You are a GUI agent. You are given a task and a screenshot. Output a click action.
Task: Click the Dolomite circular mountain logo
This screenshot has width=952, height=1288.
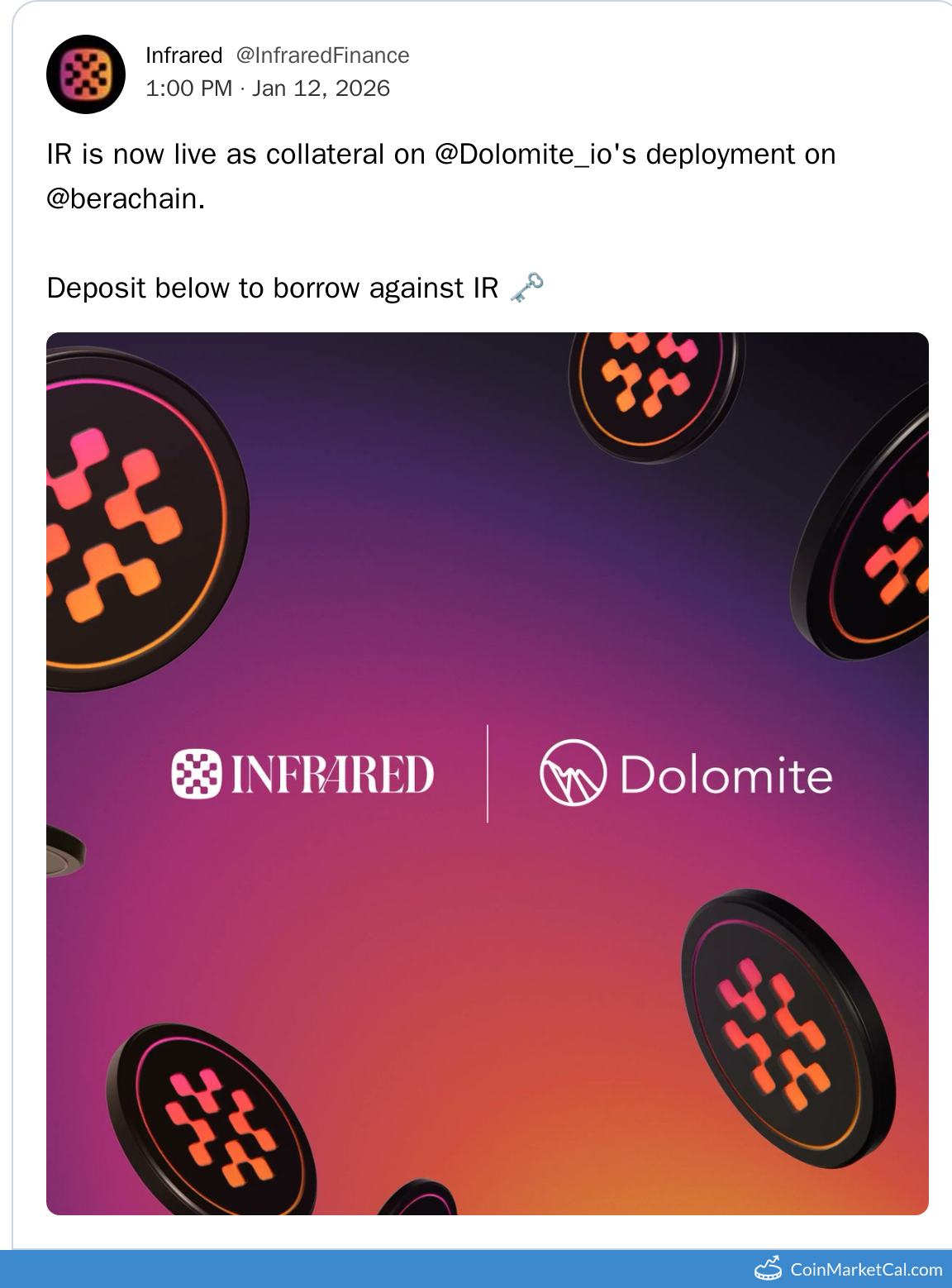click(x=573, y=773)
